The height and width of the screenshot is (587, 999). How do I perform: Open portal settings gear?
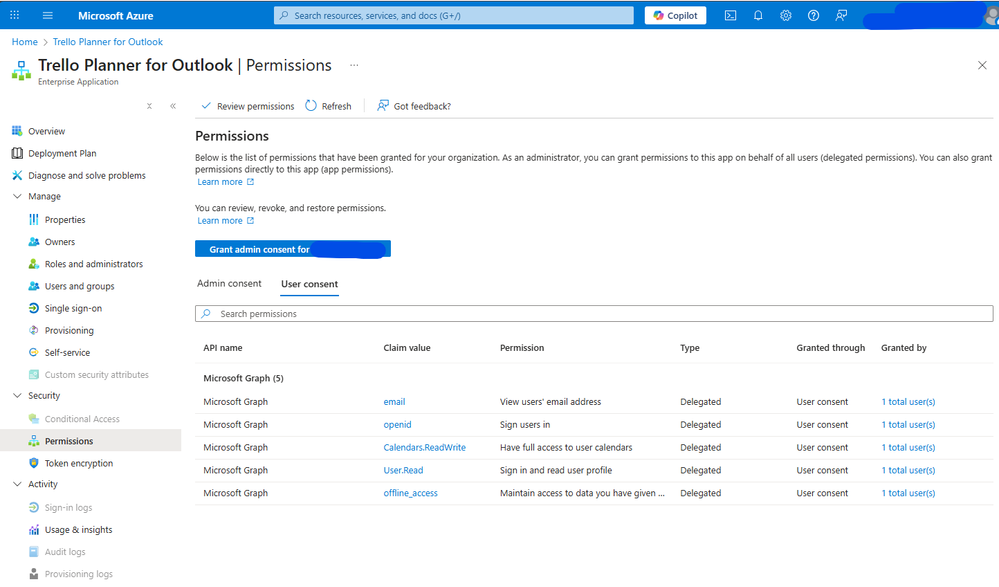[786, 15]
